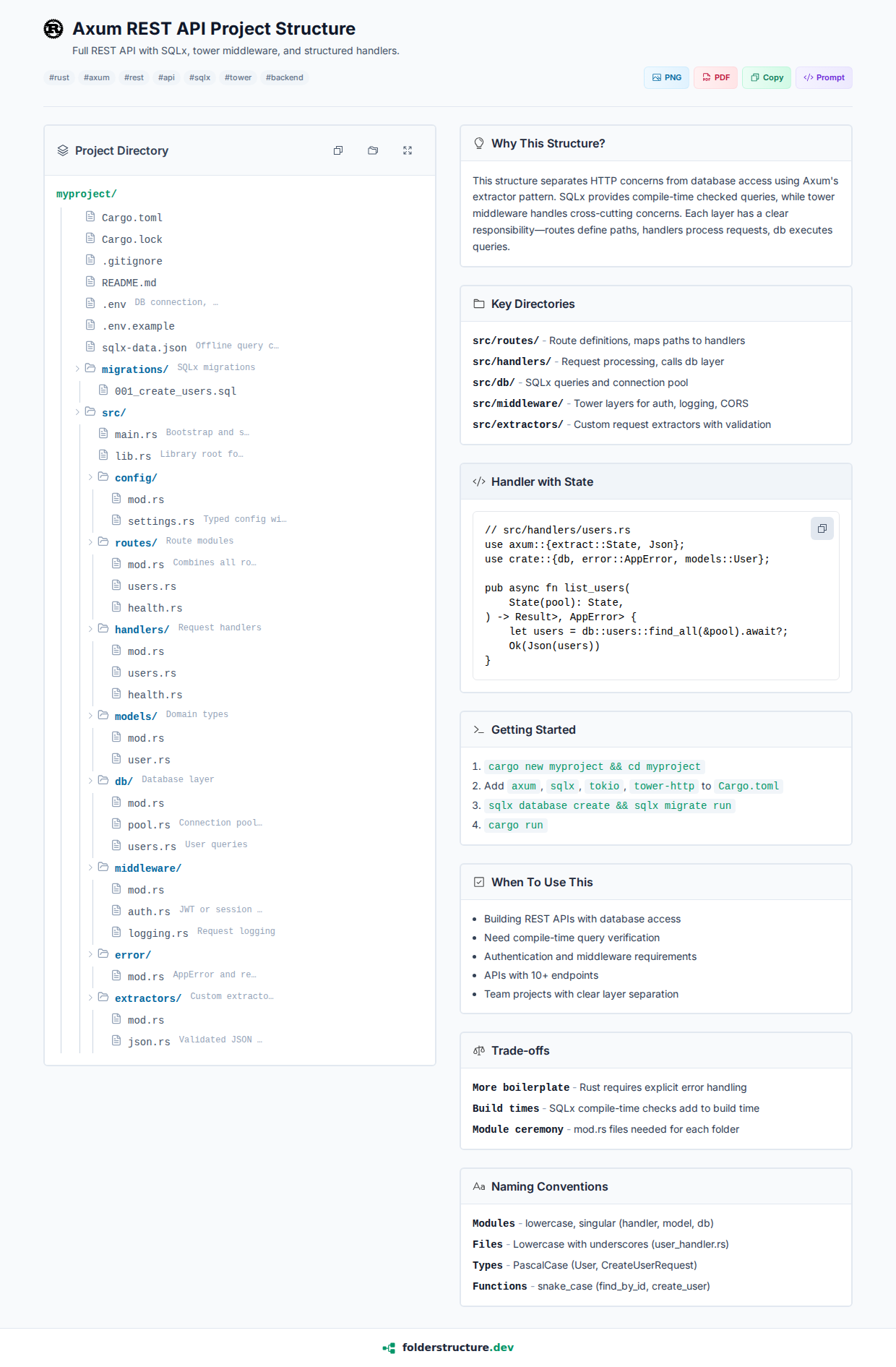Download structure as PNG
The width and height of the screenshot is (896, 1367).
(x=666, y=77)
